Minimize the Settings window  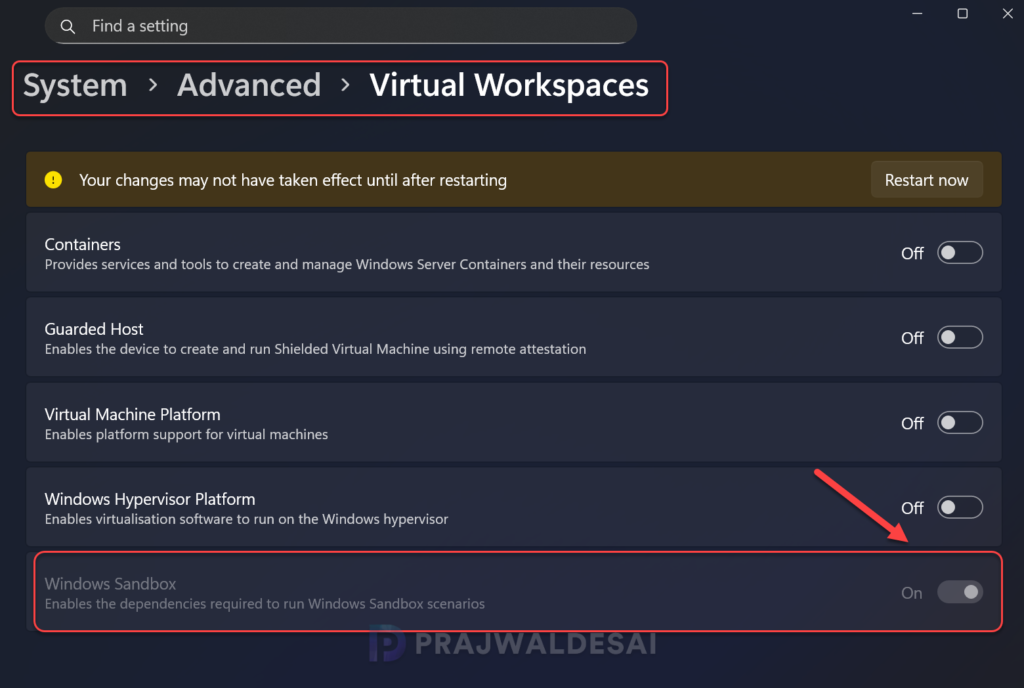pyautogui.click(x=917, y=13)
